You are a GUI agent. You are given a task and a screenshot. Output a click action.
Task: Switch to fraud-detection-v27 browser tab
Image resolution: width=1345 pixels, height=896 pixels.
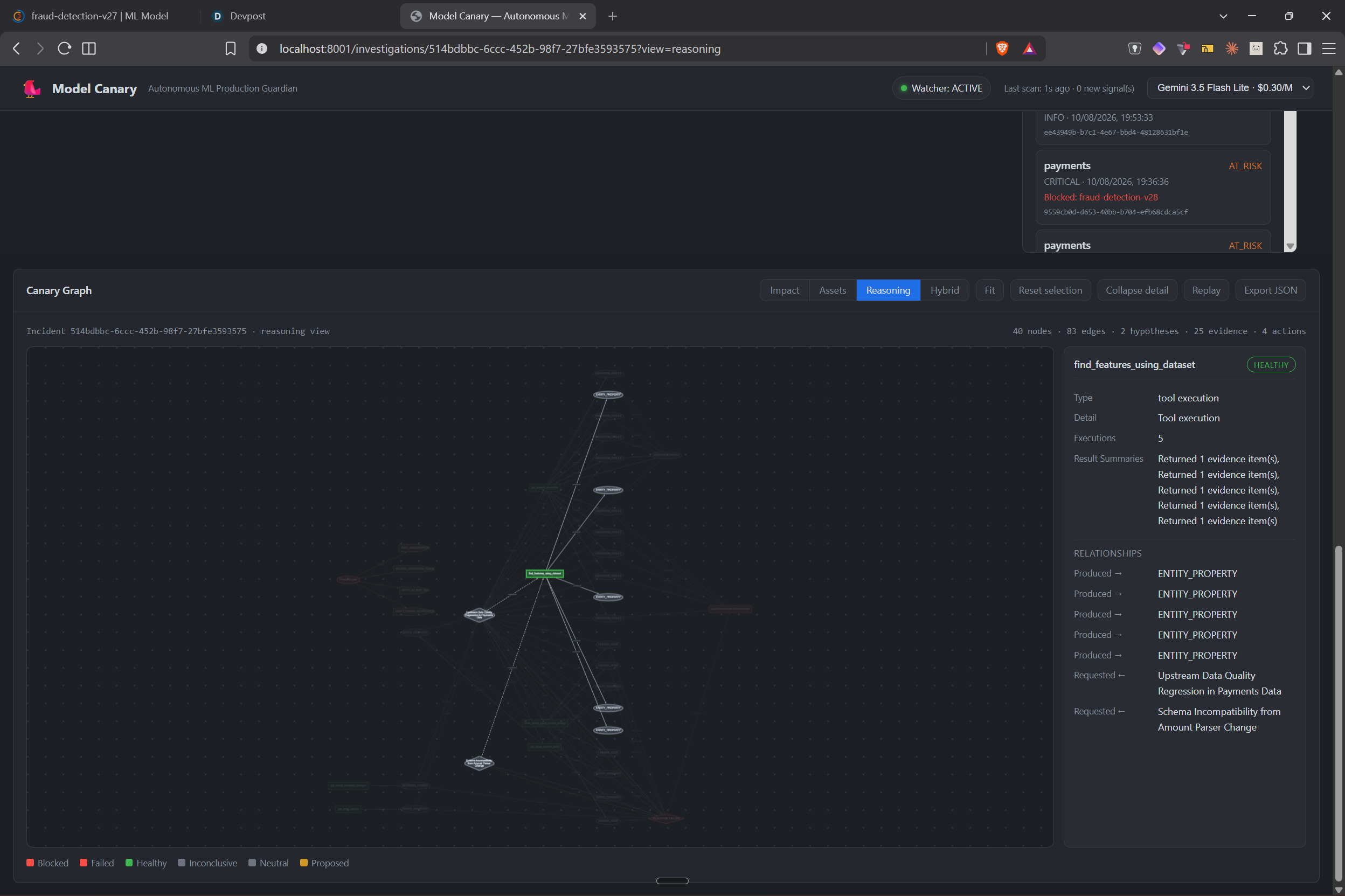(100, 16)
